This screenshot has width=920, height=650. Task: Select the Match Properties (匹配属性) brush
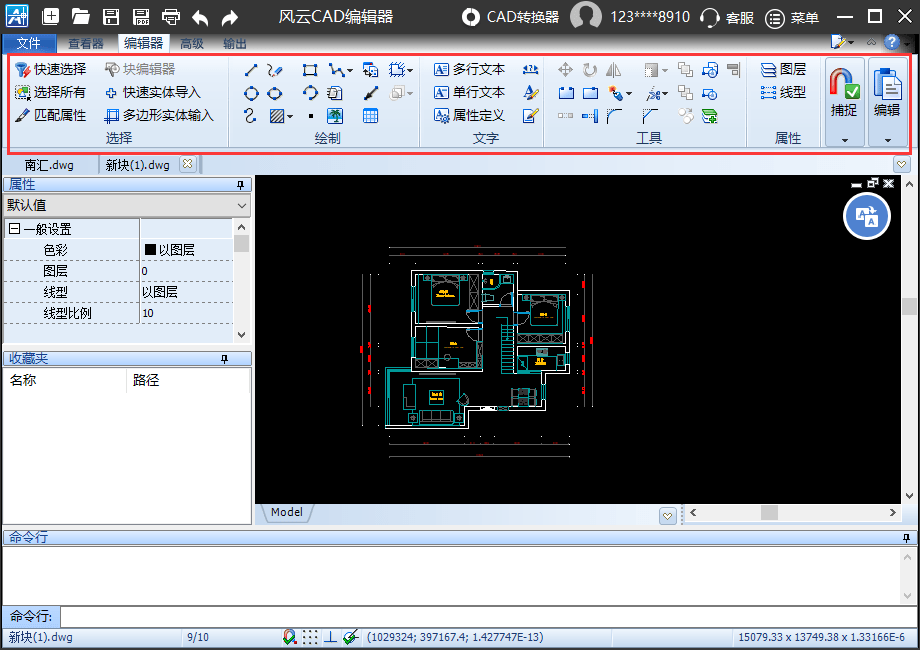pyautogui.click(x=51, y=115)
